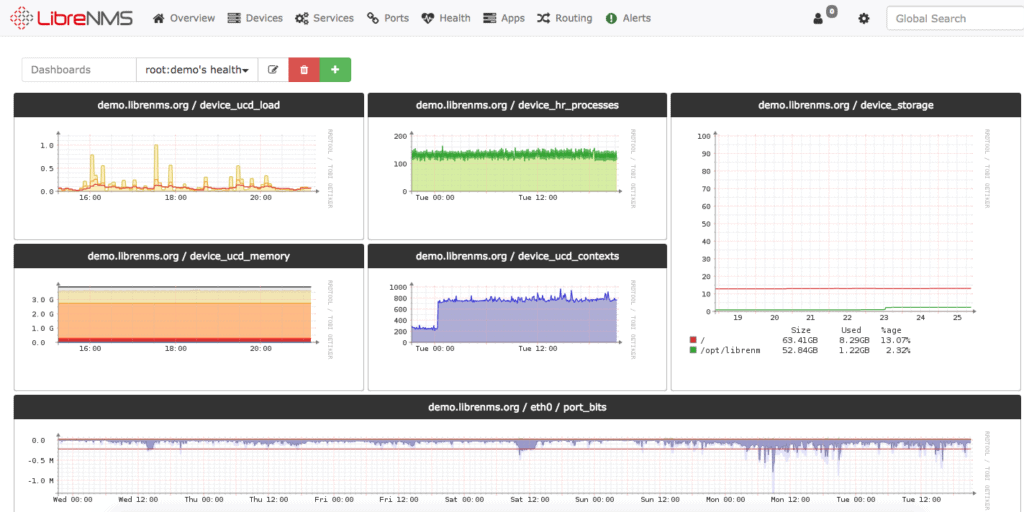The width and height of the screenshot is (1024, 512).
Task: Add dashboard with green plus button
Action: pos(335,70)
